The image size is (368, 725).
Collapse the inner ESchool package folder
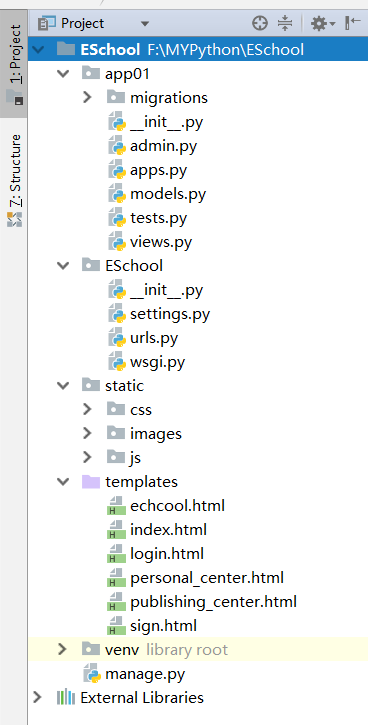[63, 265]
